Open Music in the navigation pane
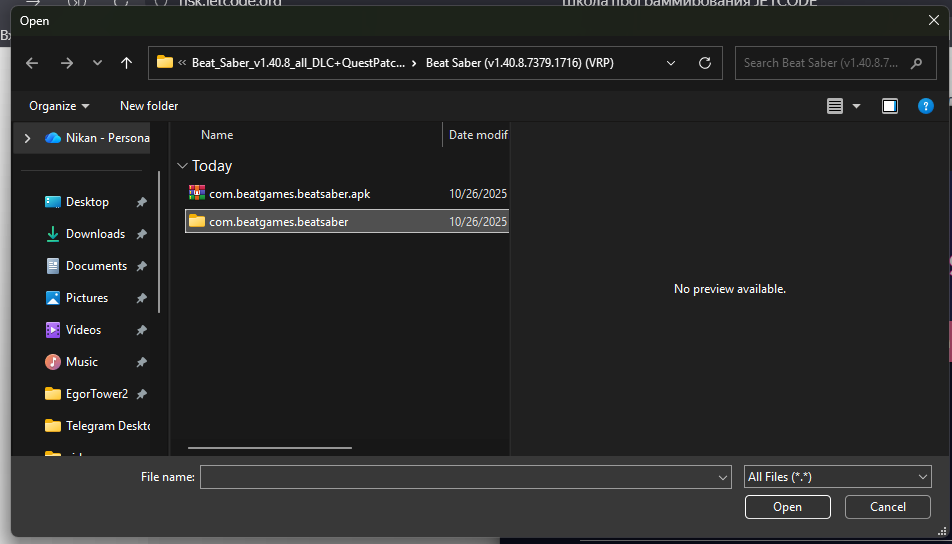 (x=81, y=362)
